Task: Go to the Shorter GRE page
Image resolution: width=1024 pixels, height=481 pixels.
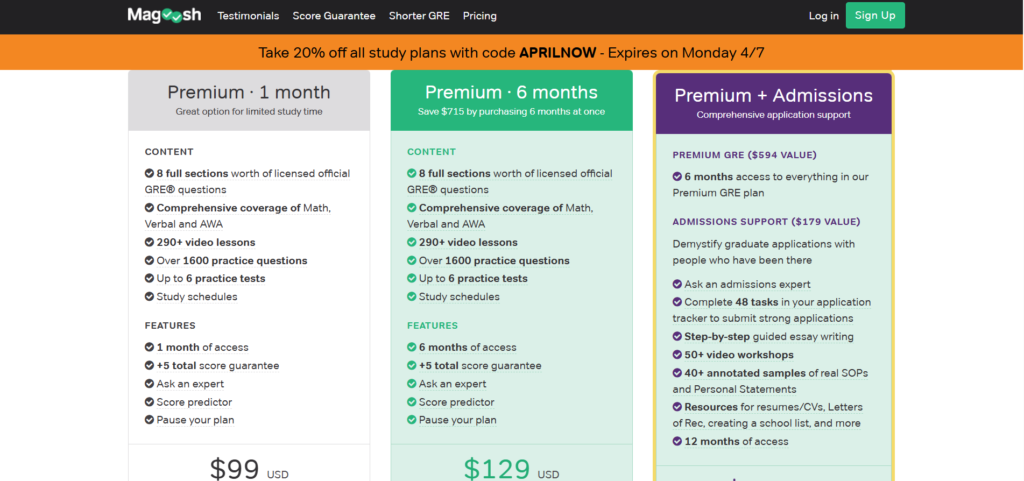Action: (x=419, y=16)
